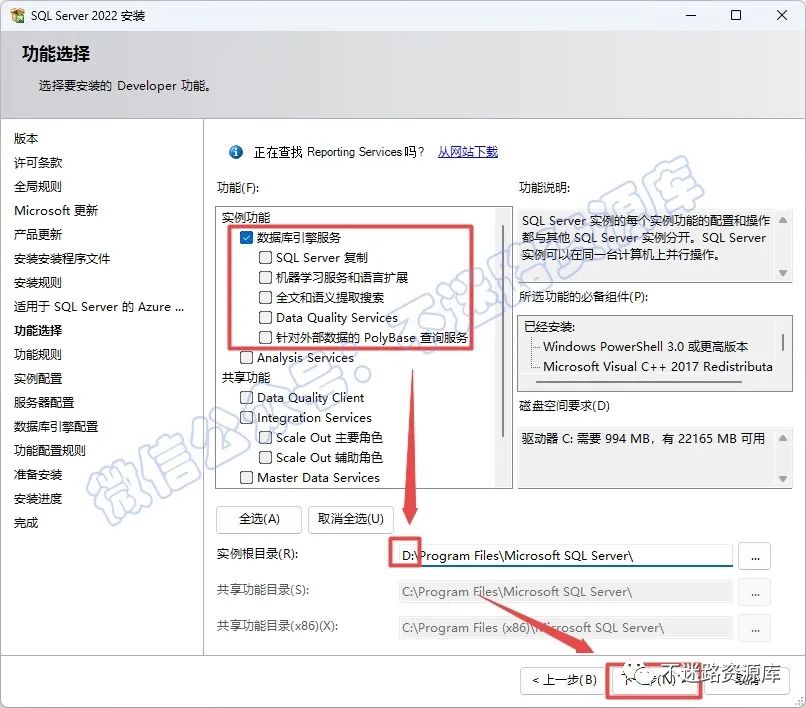Select 许可条款 step in the sidebar
806x708 pixels.
point(38,162)
